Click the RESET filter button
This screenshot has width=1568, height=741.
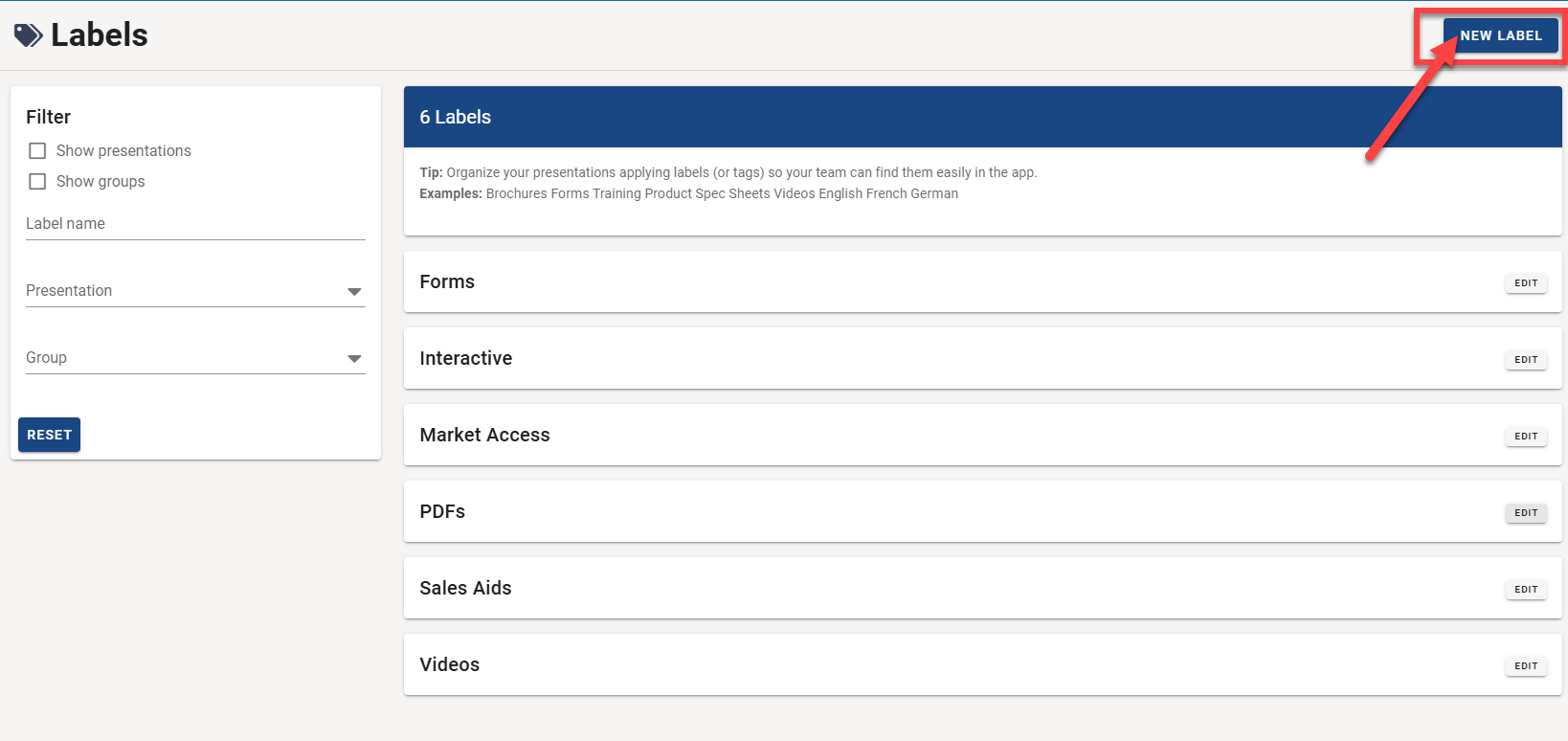(x=49, y=435)
